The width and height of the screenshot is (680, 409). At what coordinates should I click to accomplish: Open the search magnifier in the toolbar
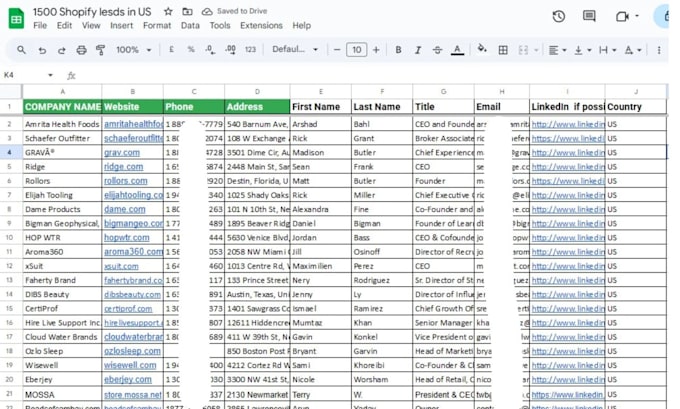coord(21,50)
